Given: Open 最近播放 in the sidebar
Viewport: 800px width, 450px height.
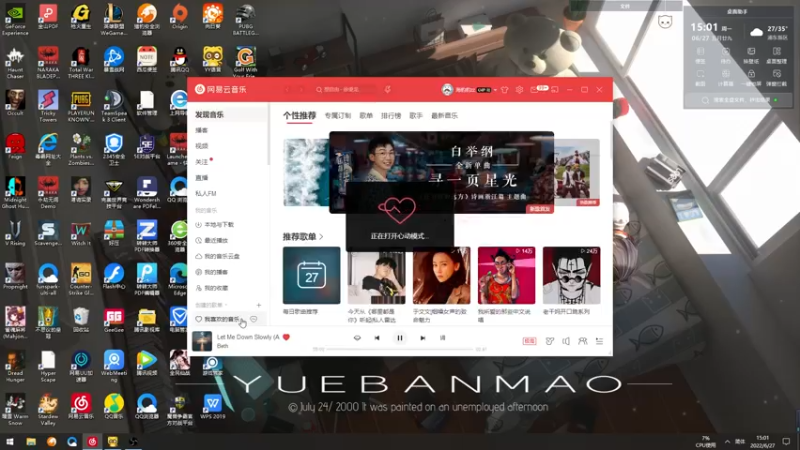Looking at the screenshot, I should tap(212, 241).
